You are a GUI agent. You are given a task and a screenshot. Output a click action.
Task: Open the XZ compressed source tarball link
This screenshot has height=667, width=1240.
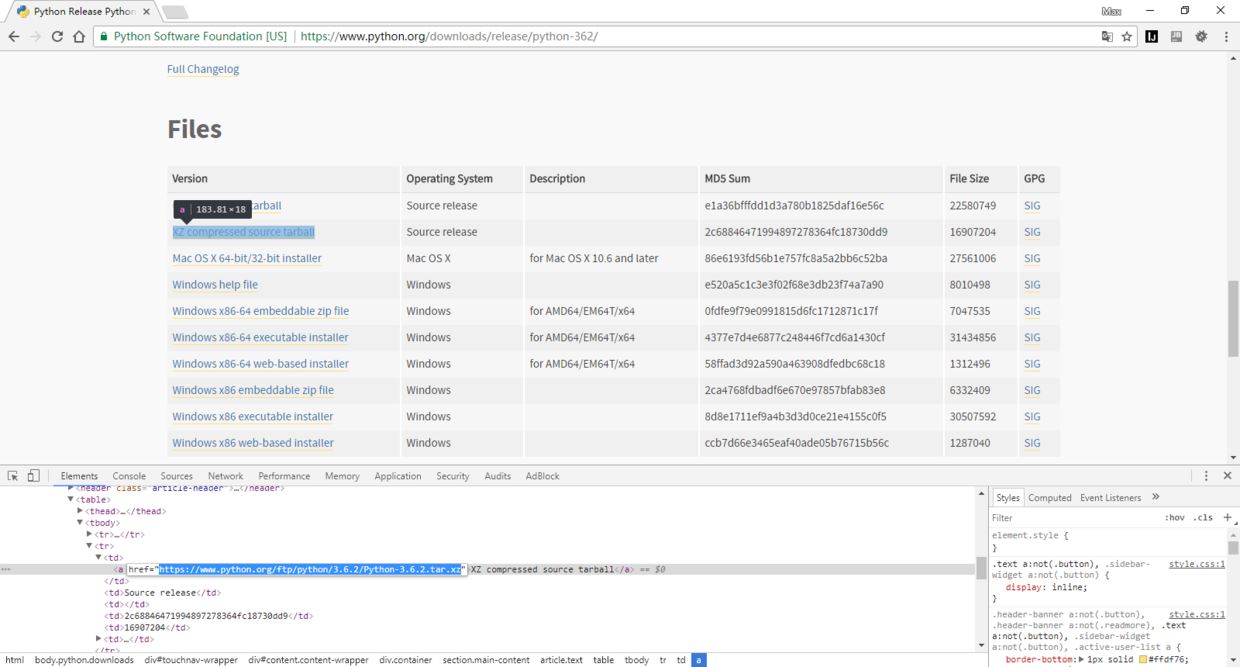243,232
